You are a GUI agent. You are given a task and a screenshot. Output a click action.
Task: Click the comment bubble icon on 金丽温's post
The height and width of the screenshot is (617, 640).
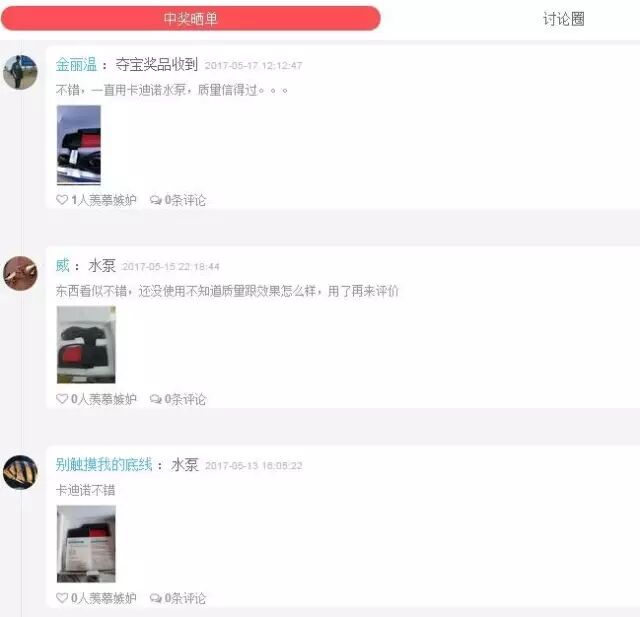click(156, 200)
